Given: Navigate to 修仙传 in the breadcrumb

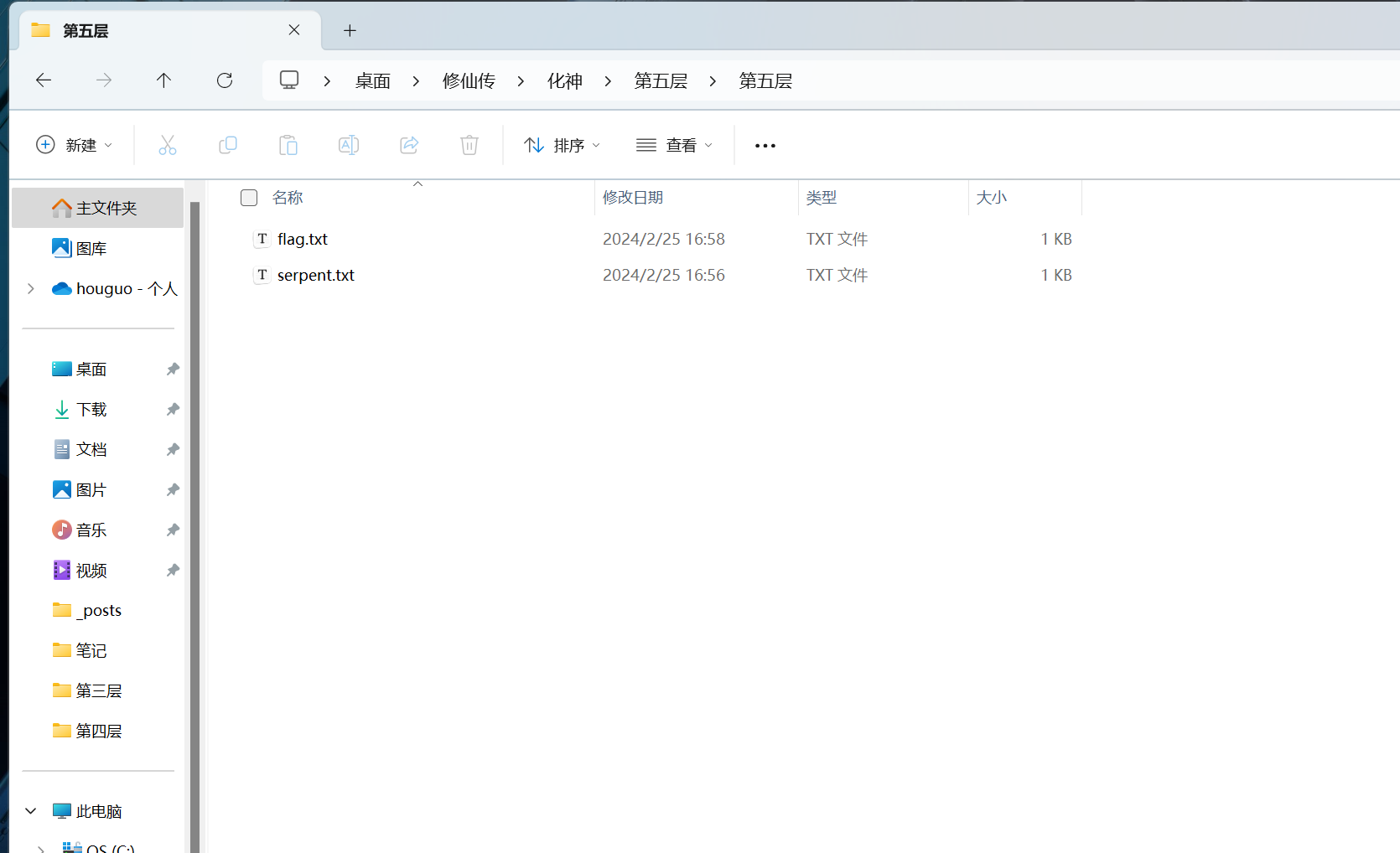Looking at the screenshot, I should (469, 81).
